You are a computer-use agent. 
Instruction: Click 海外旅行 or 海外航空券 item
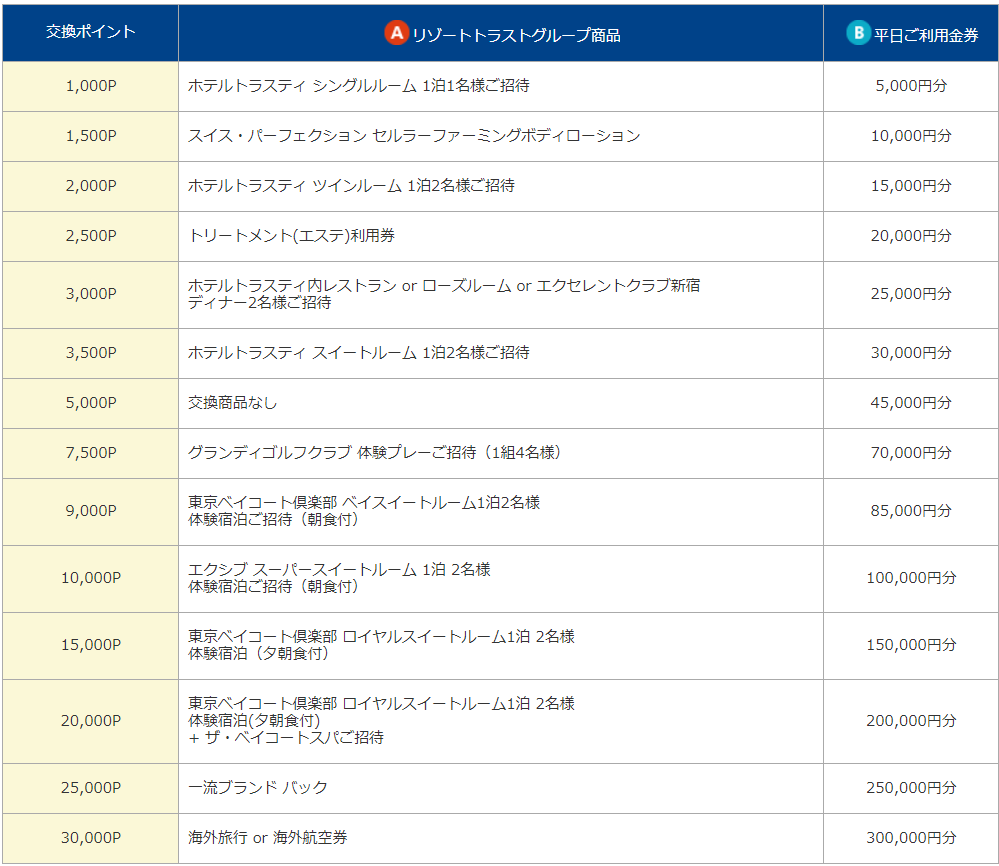(268, 837)
